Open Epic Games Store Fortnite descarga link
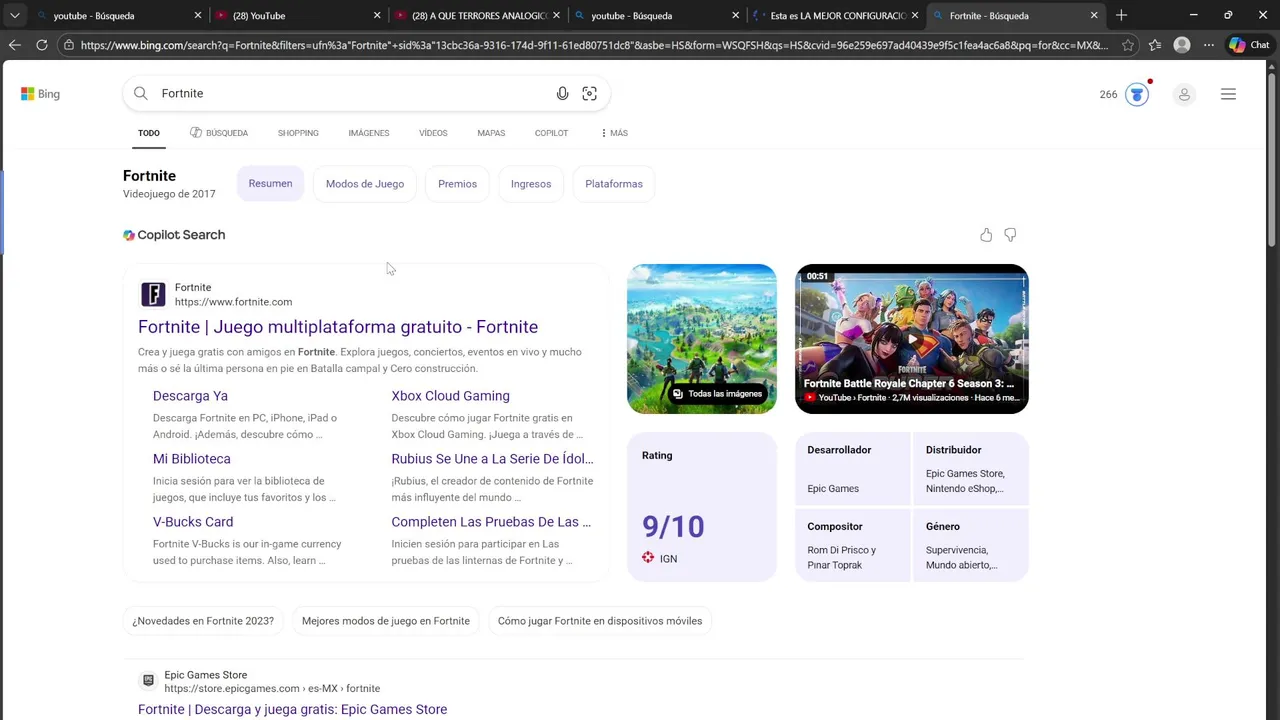 [x=292, y=709]
